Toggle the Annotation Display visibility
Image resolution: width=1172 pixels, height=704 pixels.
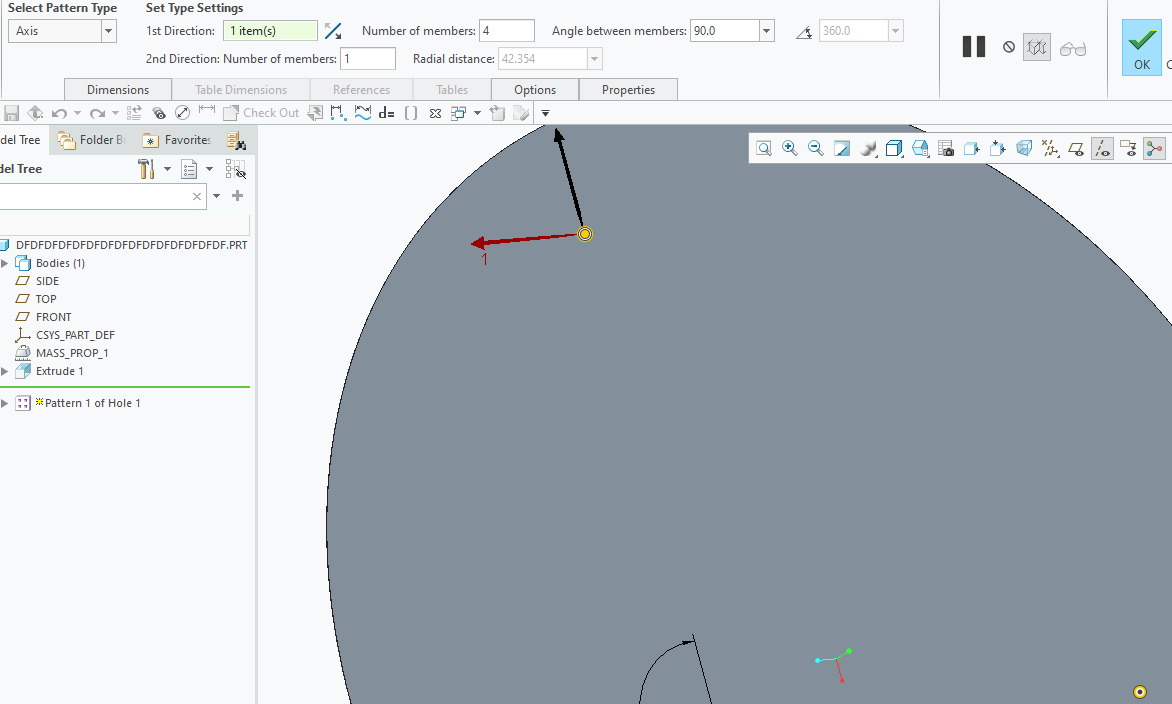pyautogui.click(x=1128, y=147)
